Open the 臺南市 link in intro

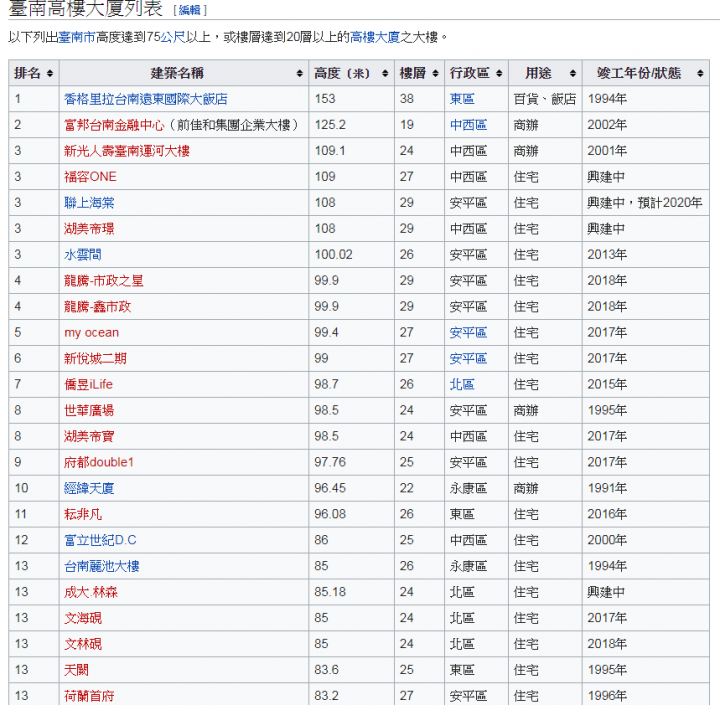point(77,37)
